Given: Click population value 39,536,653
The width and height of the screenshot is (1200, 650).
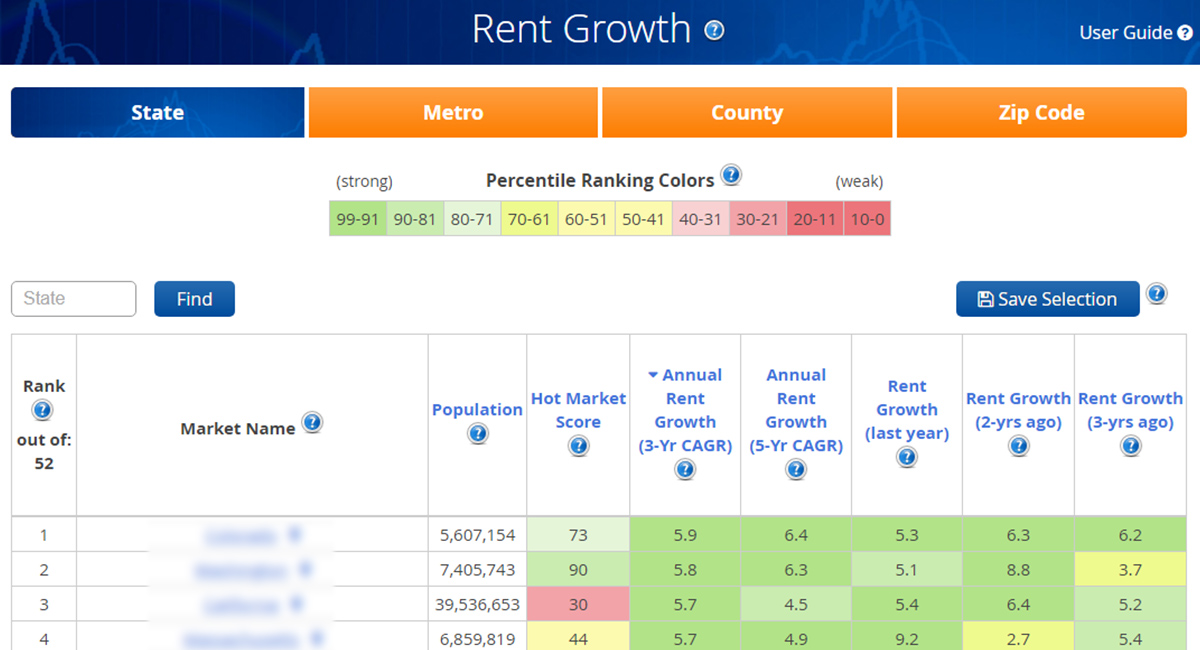Looking at the screenshot, I should click(477, 604).
